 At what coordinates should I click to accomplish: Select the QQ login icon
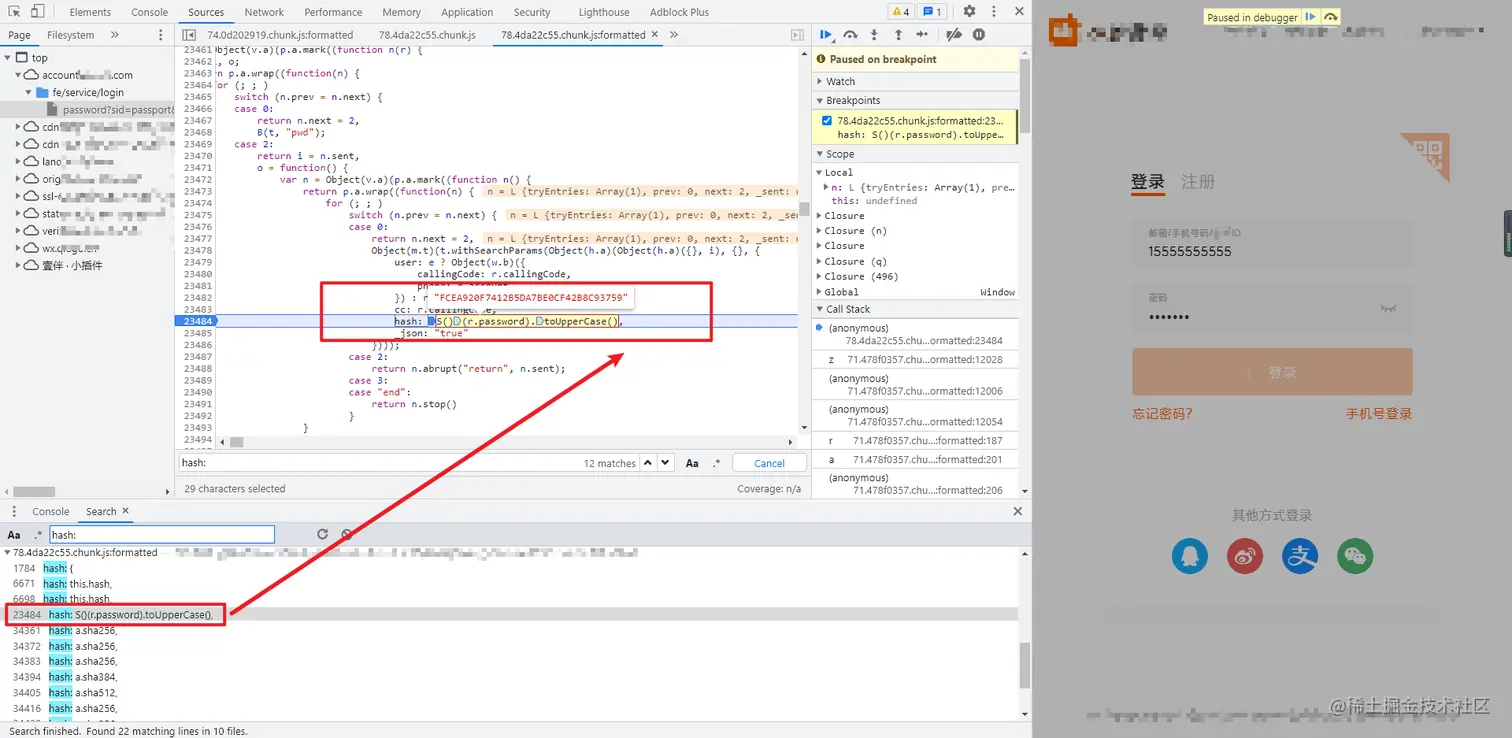tap(1190, 556)
